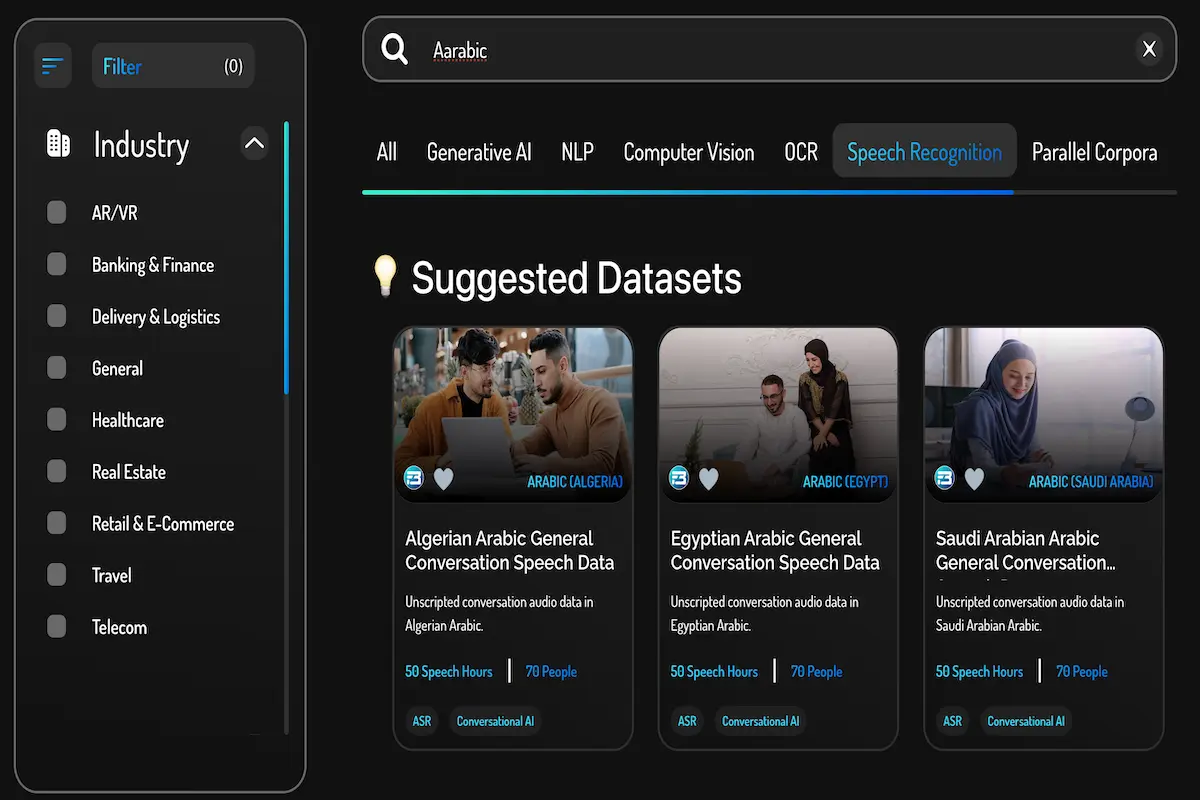The height and width of the screenshot is (800, 1200).
Task: Check the Banking & Finance checkbox
Action: coord(57,264)
